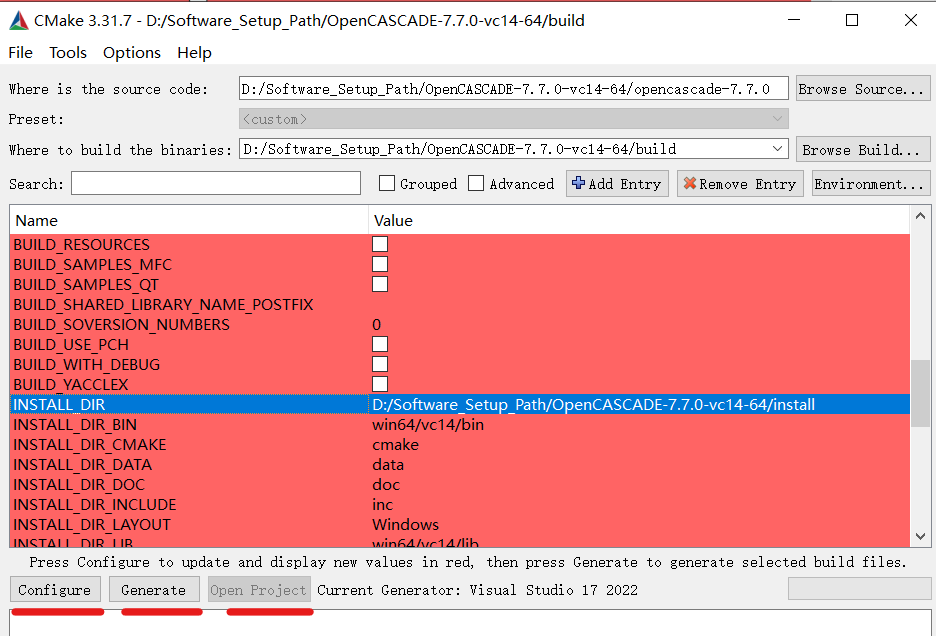Click the Current Generator Visual Studio label

(x=477, y=590)
